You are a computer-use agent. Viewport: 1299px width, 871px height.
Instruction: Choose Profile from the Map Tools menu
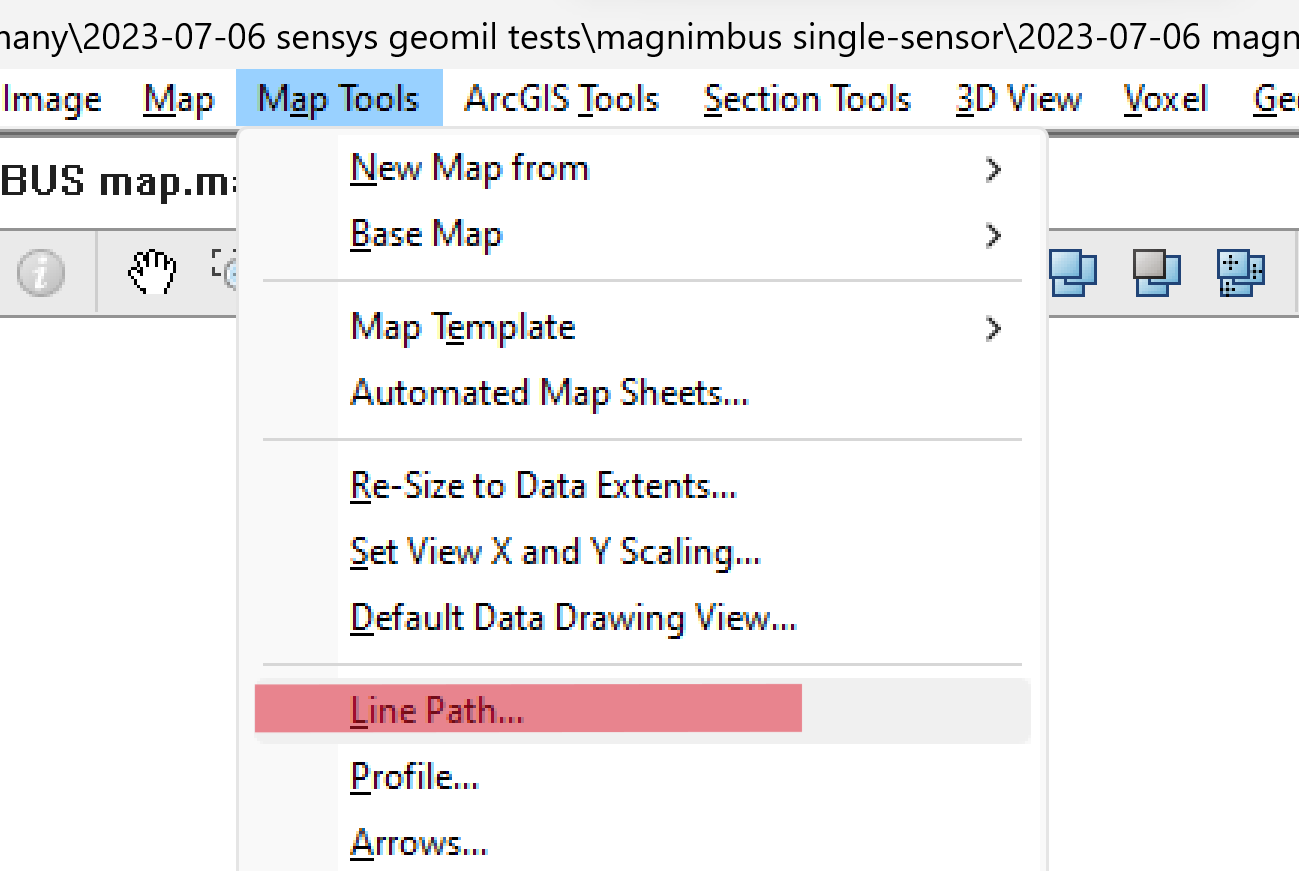point(414,777)
